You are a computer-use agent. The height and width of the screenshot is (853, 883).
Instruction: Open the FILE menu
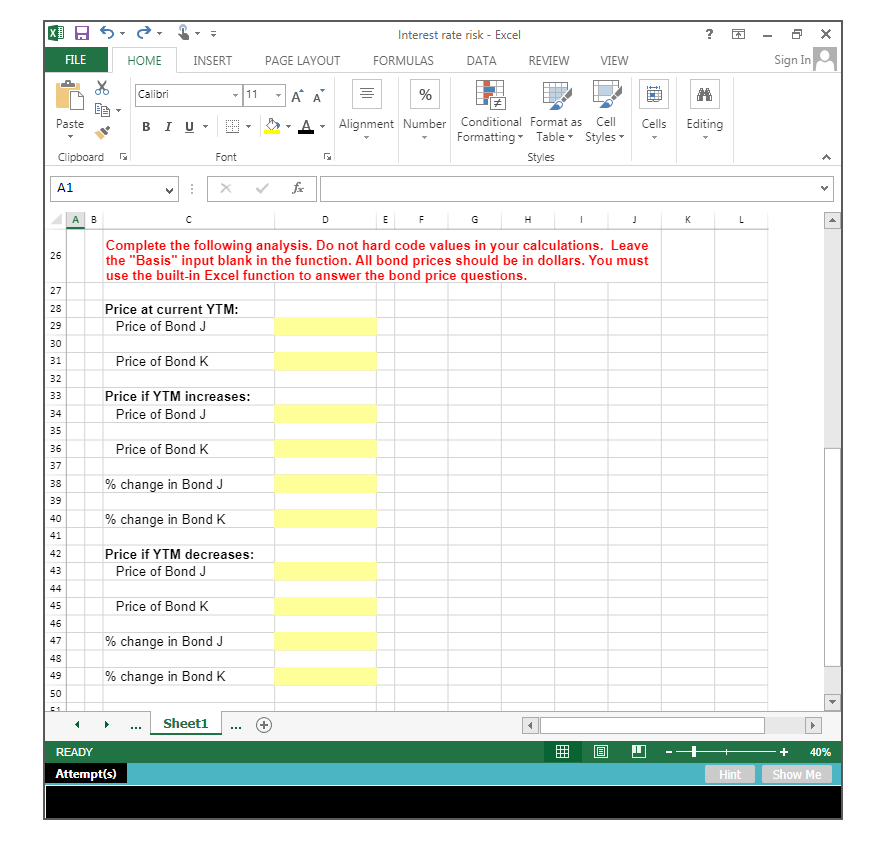pos(75,60)
